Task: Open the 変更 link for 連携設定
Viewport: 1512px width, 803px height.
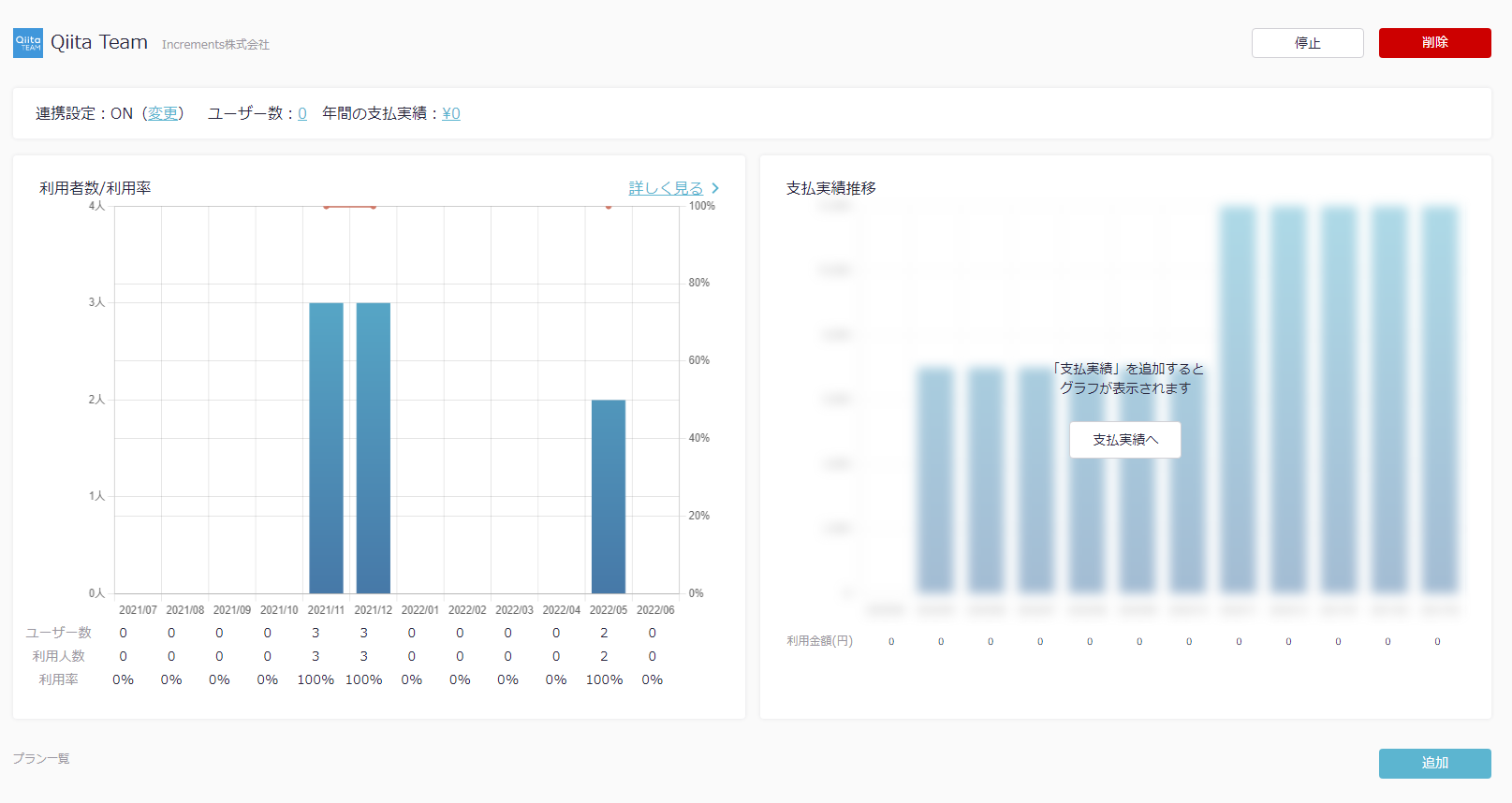Action: click(x=163, y=113)
